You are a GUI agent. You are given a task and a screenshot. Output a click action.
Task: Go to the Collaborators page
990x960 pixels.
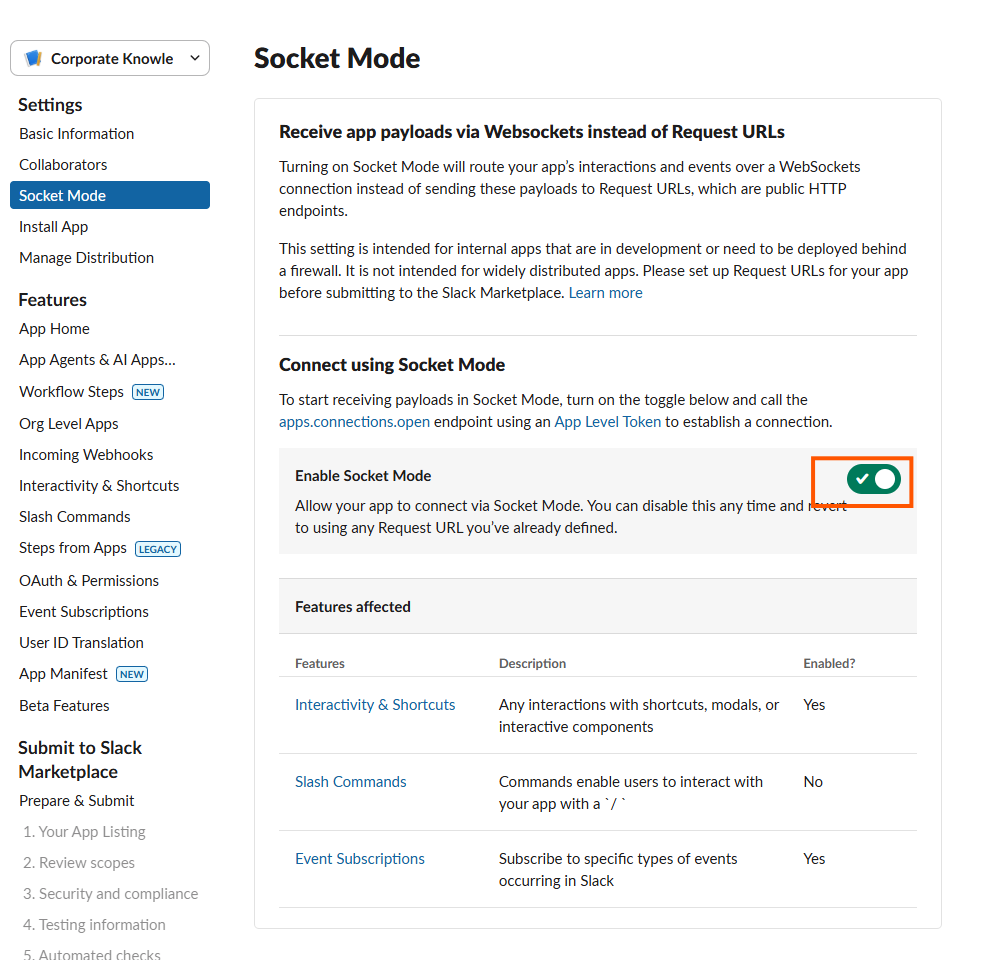pos(63,165)
